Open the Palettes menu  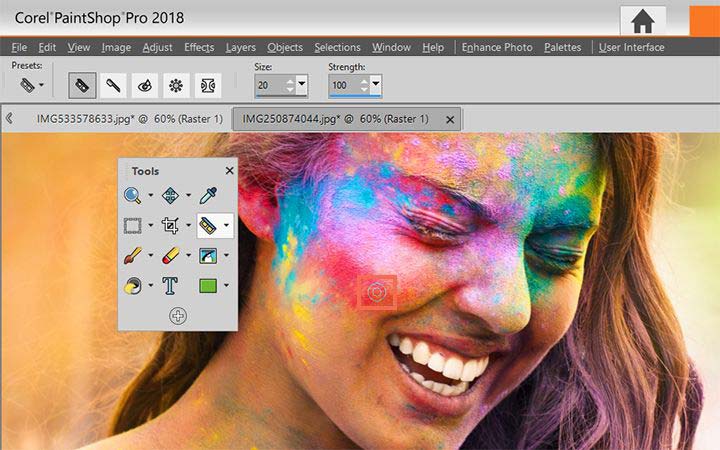click(x=562, y=47)
